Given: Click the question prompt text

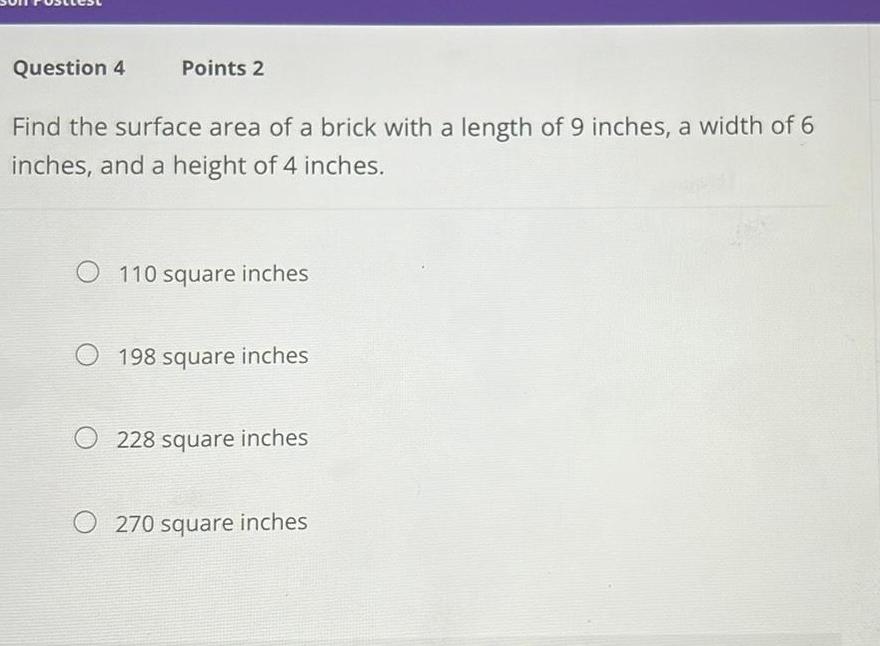Looking at the screenshot, I should pyautogui.click(x=410, y=146).
